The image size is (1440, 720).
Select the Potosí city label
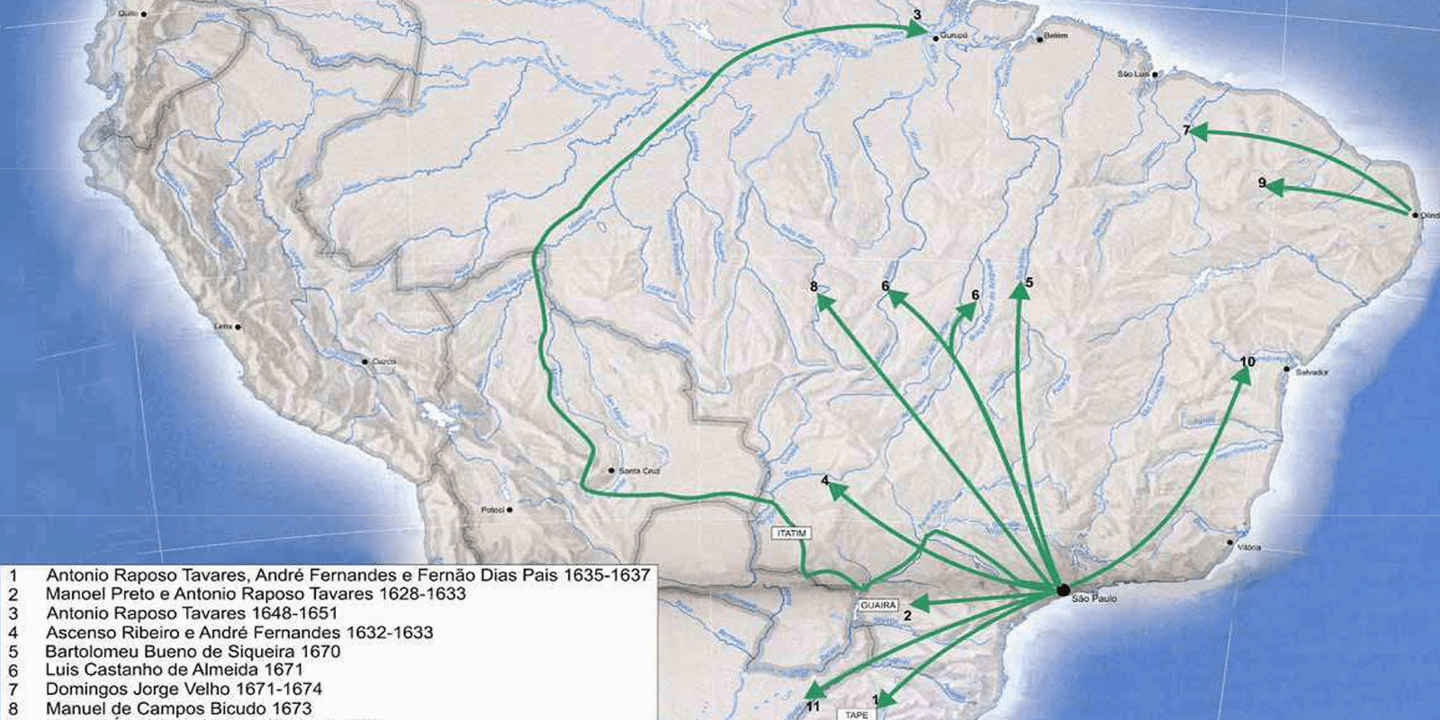pos(493,510)
